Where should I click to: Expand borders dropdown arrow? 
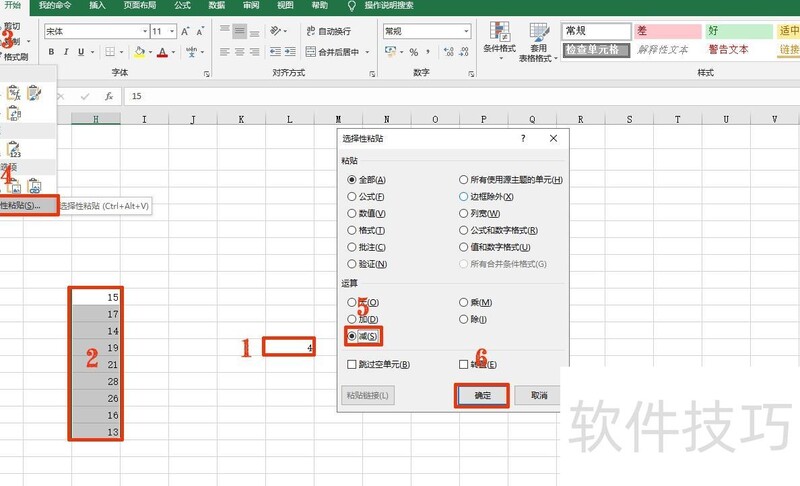121,52
